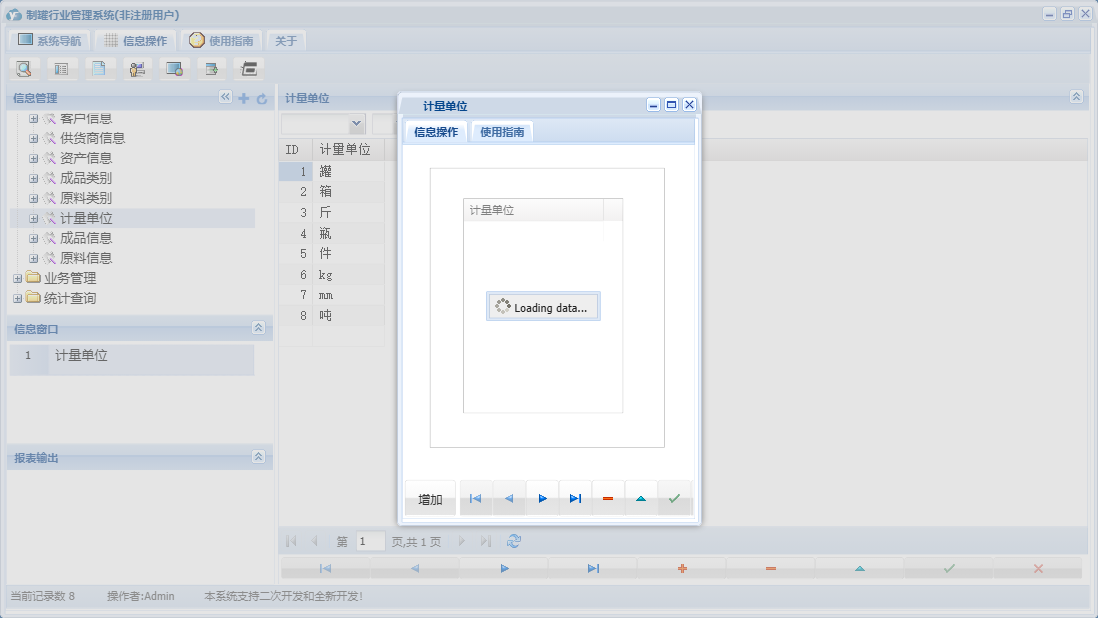Viewport: 1098px width, 618px height.
Task: Open the 关于 tab
Action: 286,41
